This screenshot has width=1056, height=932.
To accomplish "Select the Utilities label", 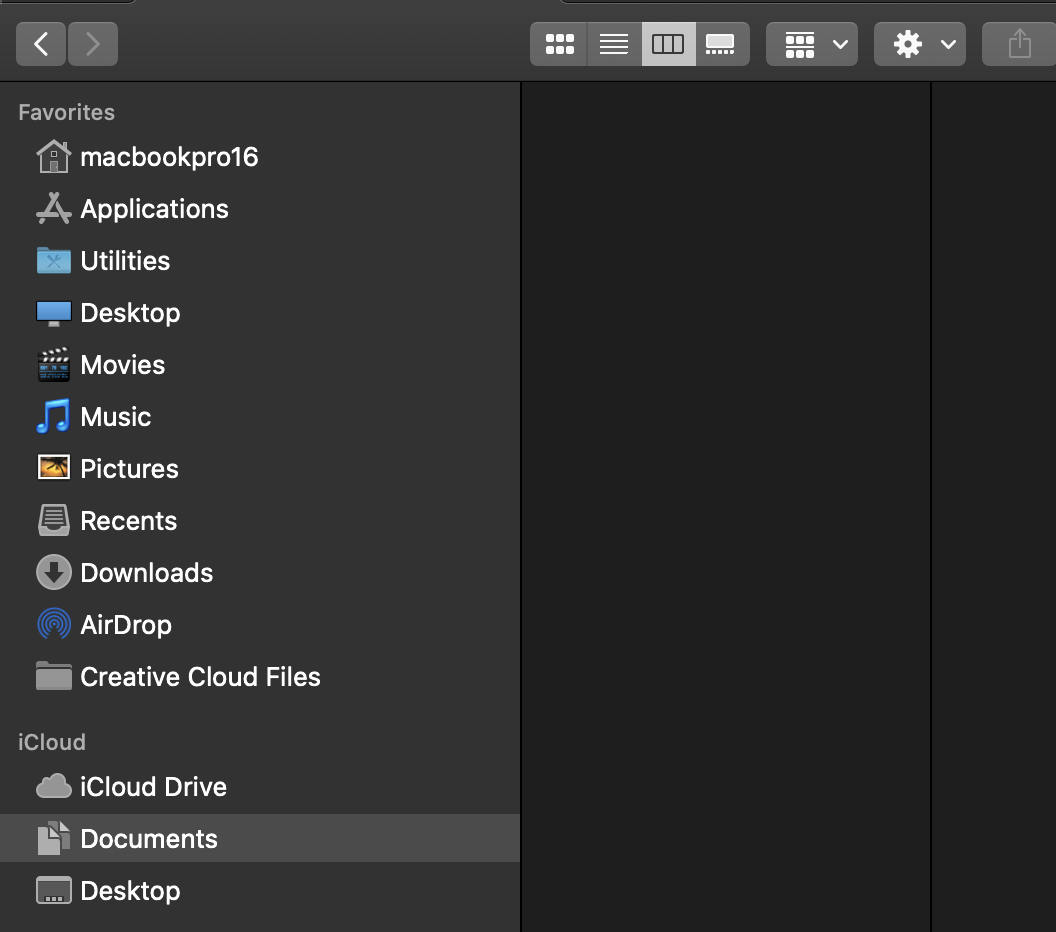I will tap(125, 261).
